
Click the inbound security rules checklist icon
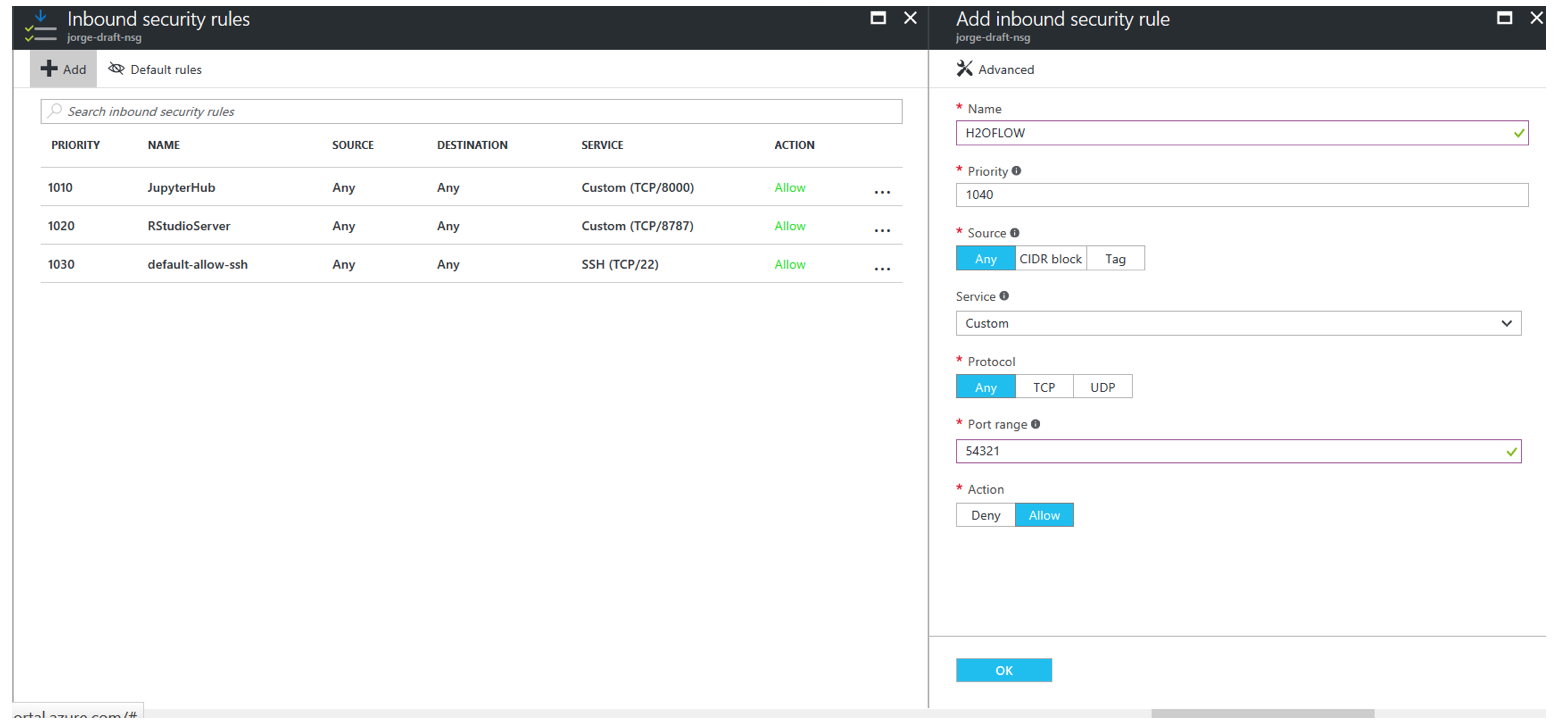40,27
